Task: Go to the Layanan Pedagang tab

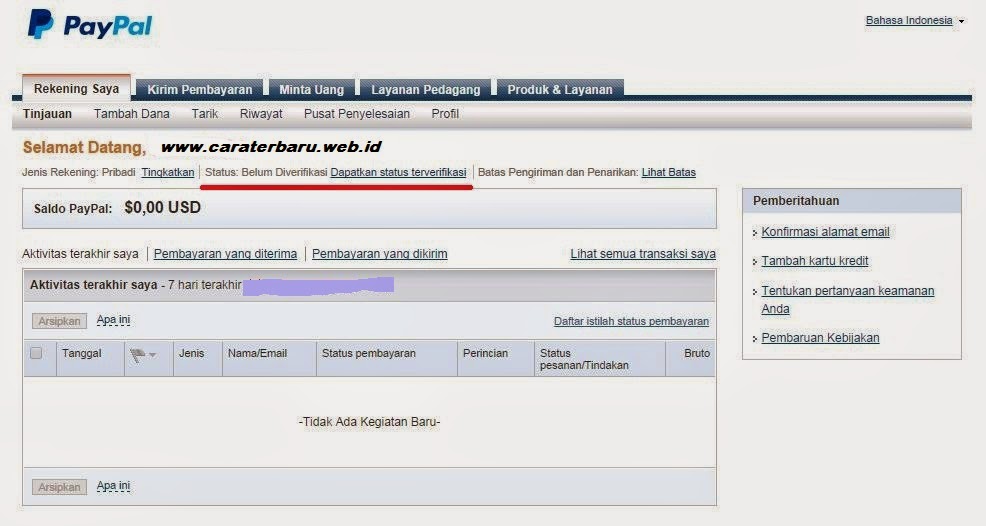Action: click(426, 89)
